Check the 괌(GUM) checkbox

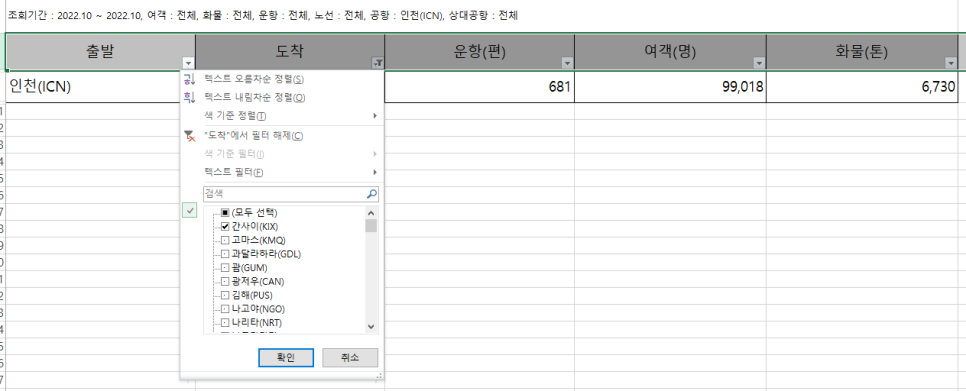coord(225,267)
